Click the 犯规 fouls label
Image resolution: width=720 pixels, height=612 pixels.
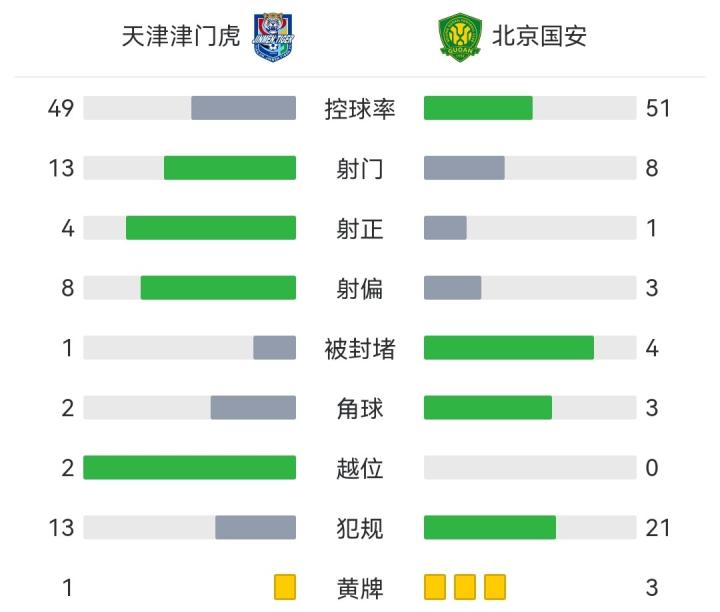[360, 528]
